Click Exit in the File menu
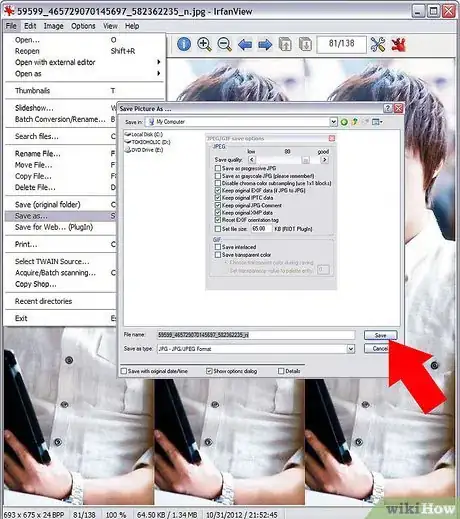 pos(61,318)
